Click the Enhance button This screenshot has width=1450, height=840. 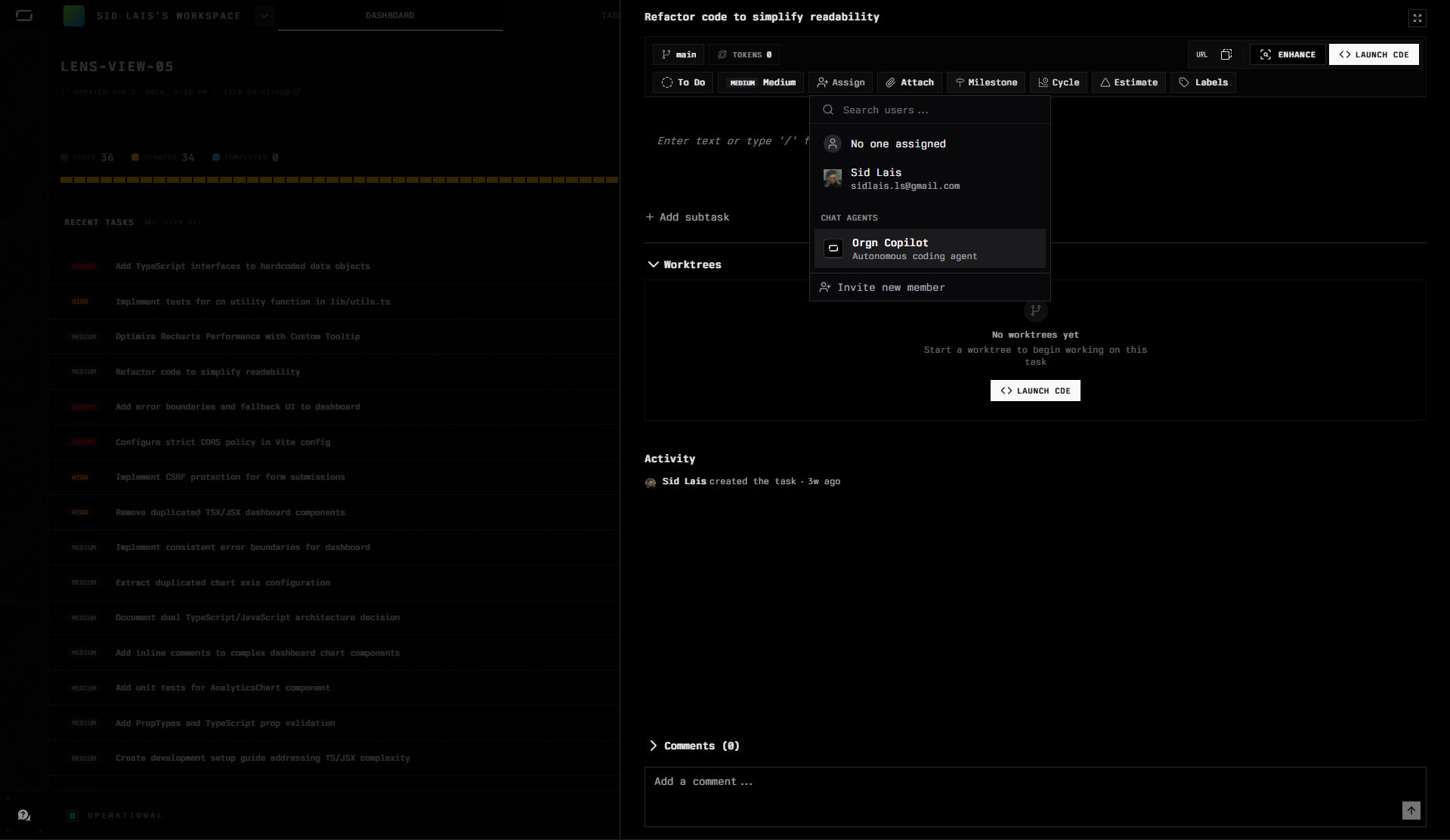(x=1288, y=54)
